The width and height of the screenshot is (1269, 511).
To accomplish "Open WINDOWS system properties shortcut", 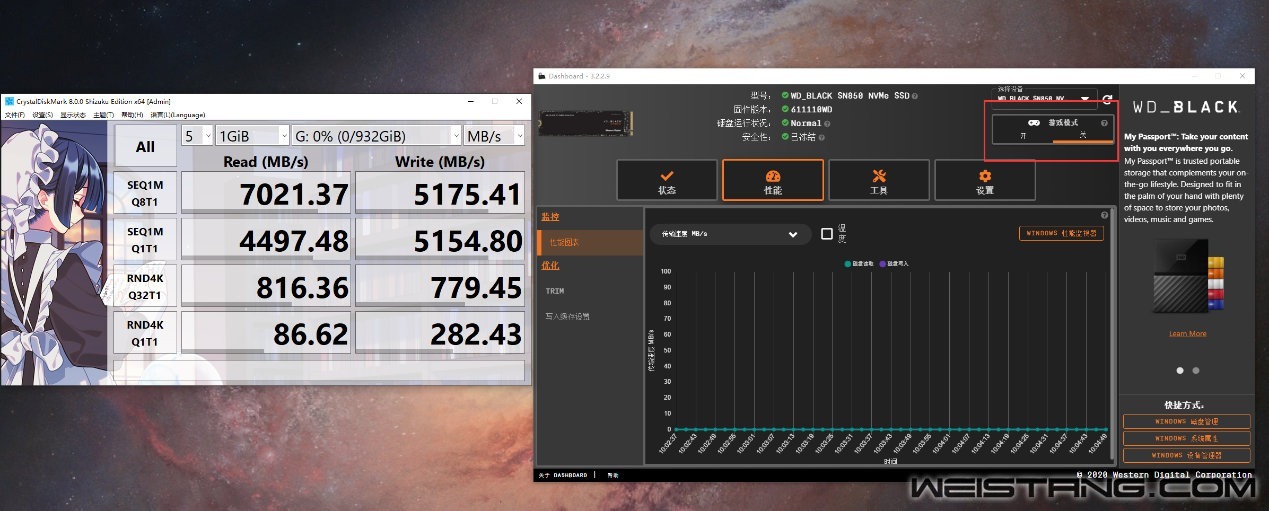I will click(1186, 438).
